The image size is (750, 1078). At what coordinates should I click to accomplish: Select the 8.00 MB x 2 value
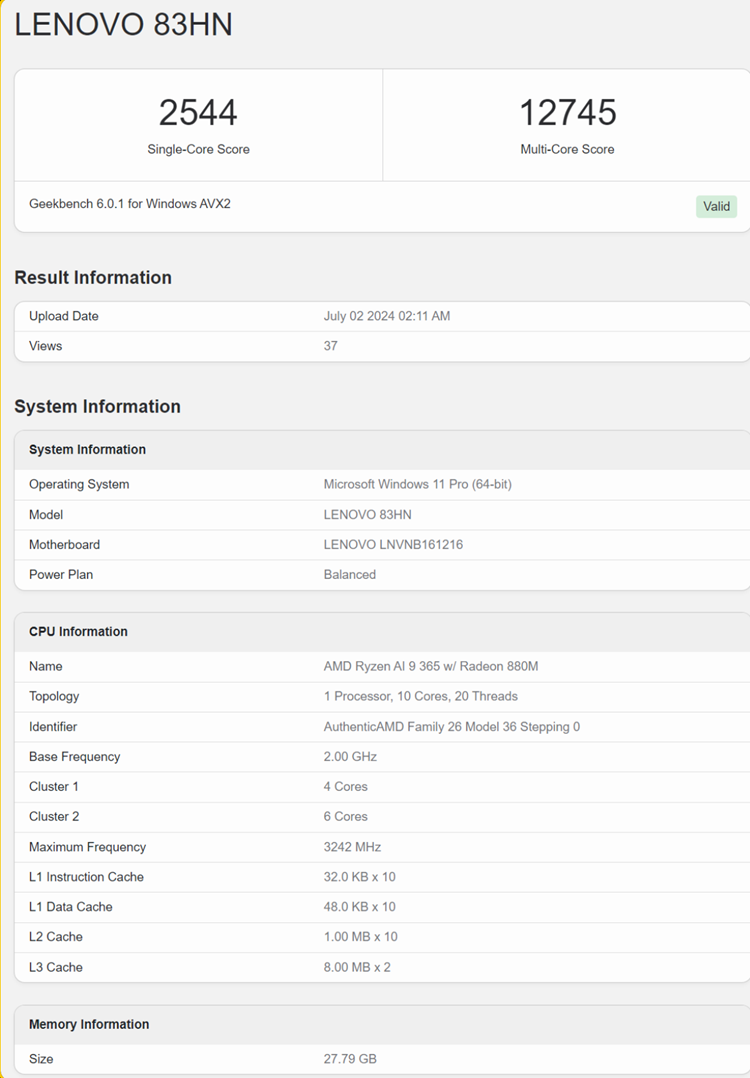pyautogui.click(x=357, y=967)
